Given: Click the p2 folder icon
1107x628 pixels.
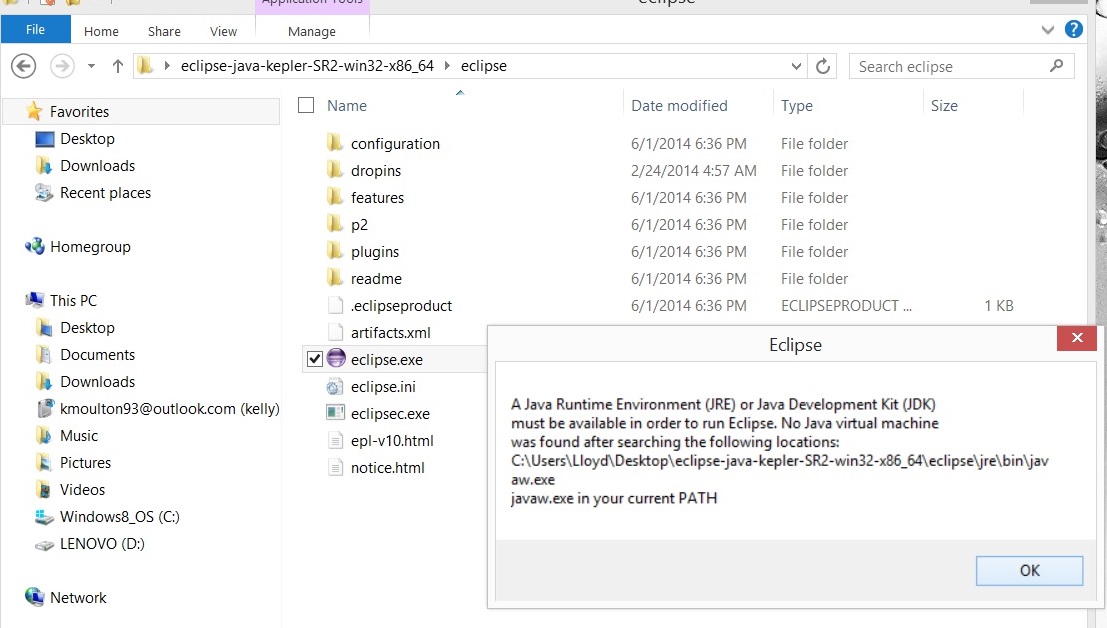Looking at the screenshot, I should point(335,224).
